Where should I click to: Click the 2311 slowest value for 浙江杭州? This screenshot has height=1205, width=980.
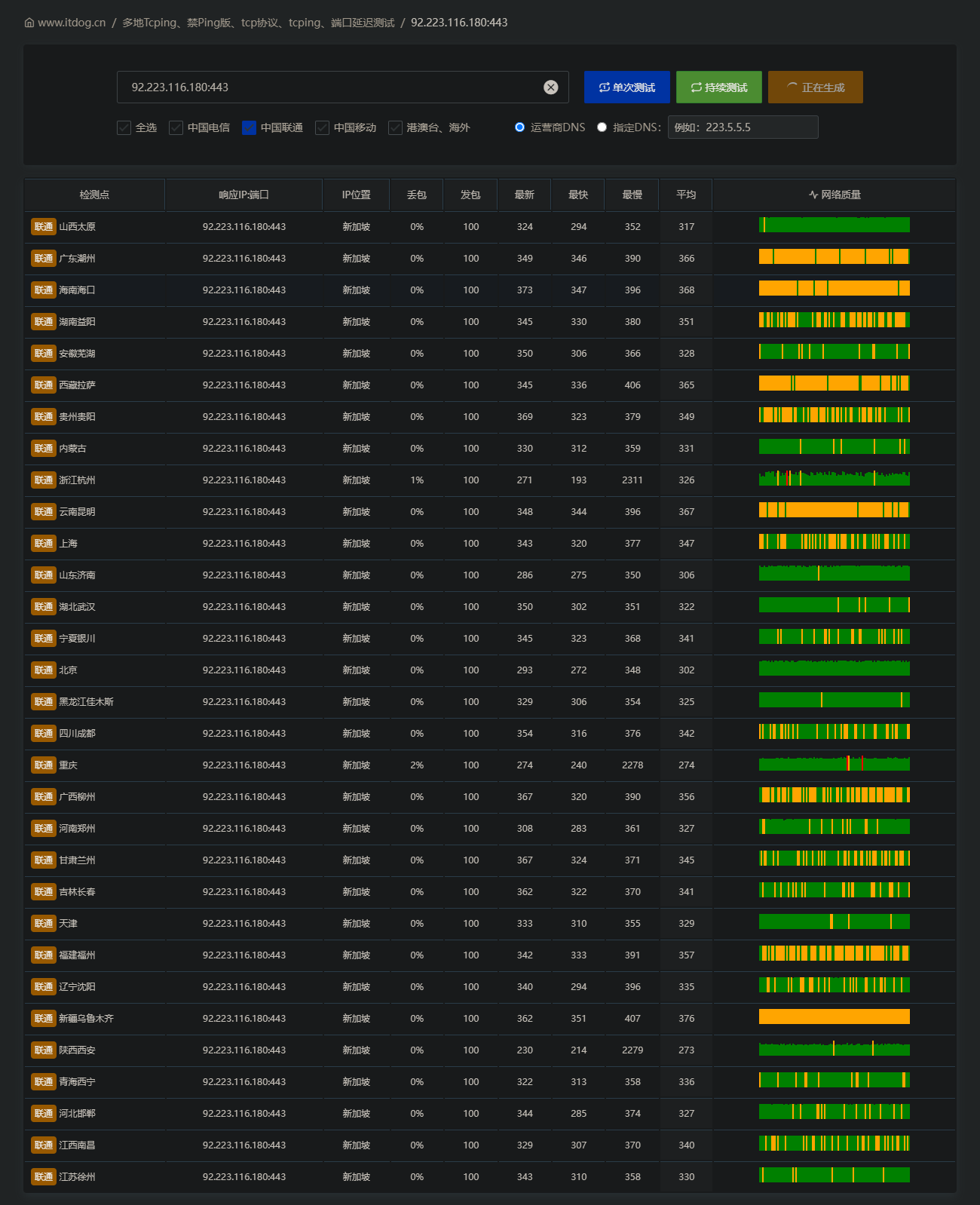(x=632, y=480)
